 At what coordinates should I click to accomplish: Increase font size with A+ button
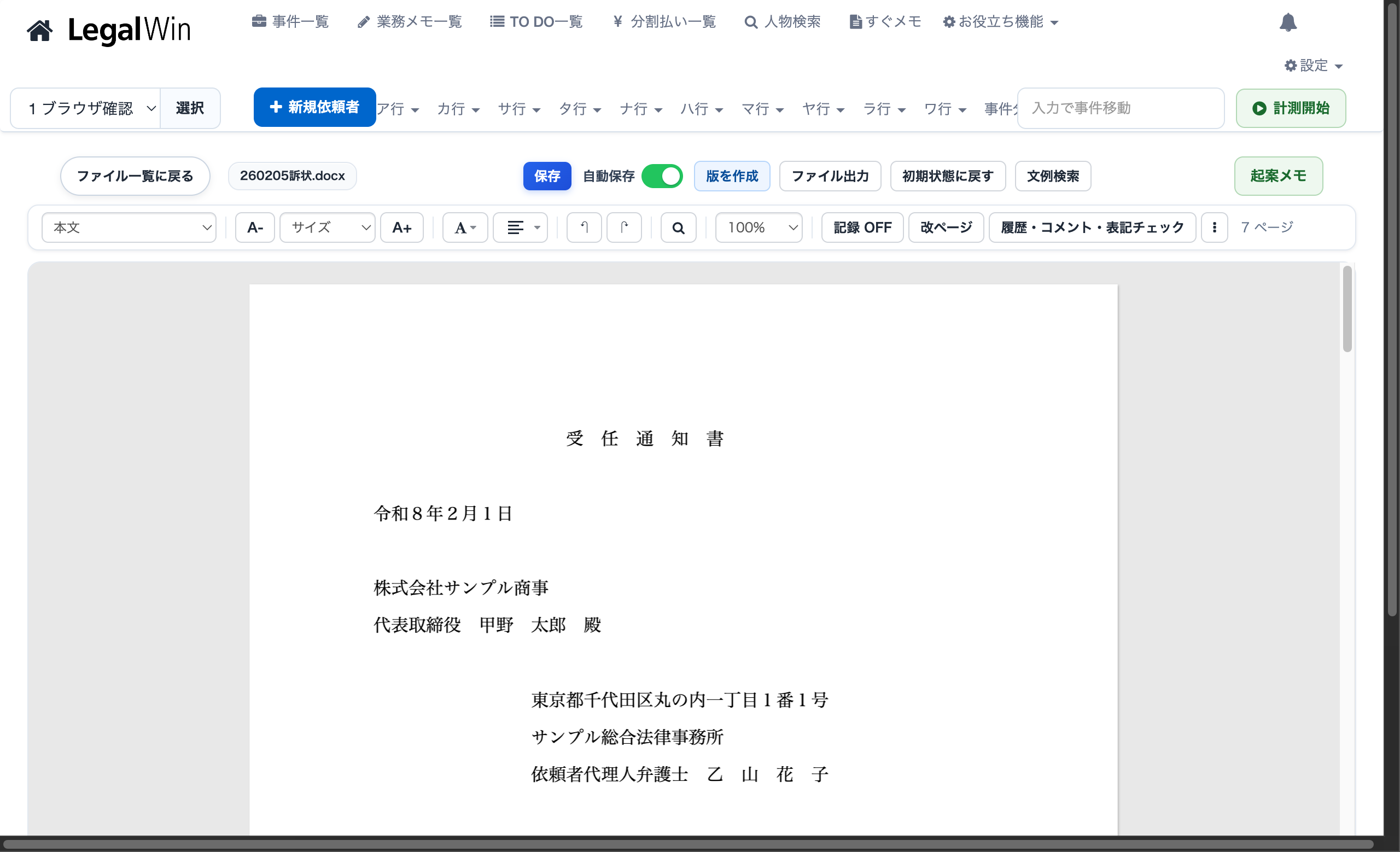pos(402,228)
